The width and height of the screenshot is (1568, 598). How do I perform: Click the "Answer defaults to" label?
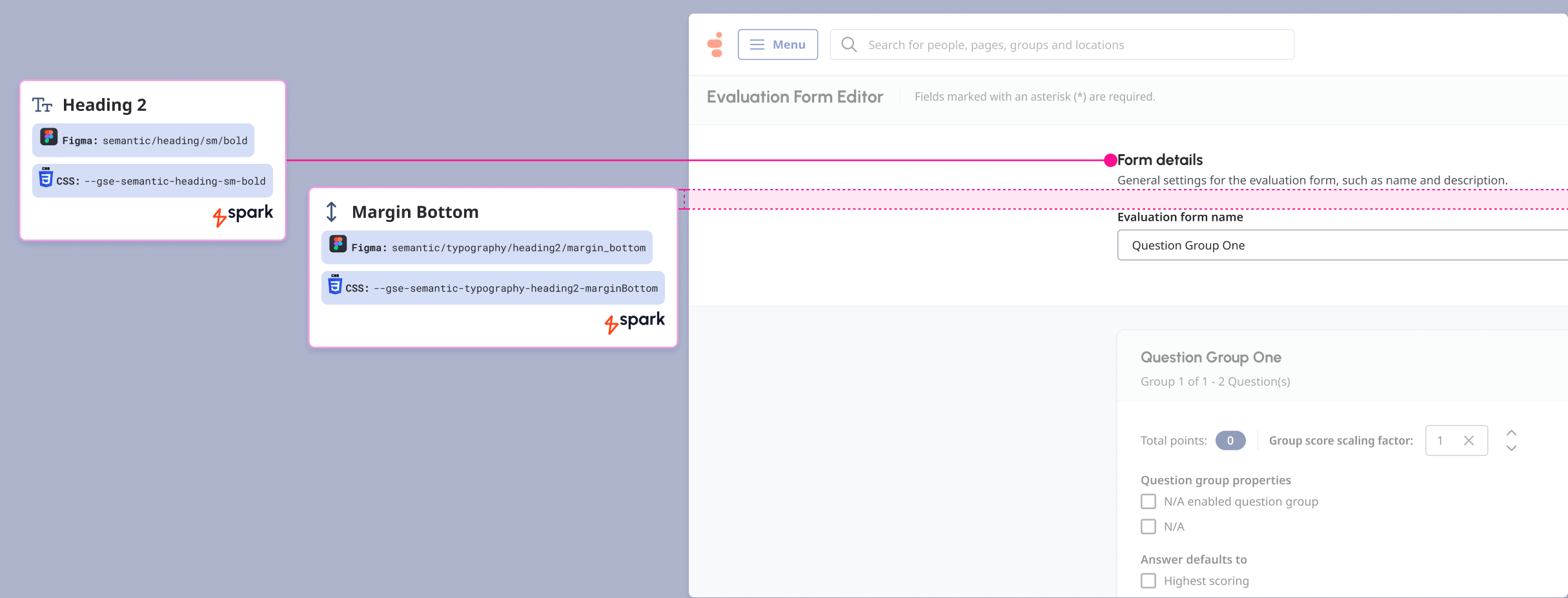pyautogui.click(x=1194, y=559)
